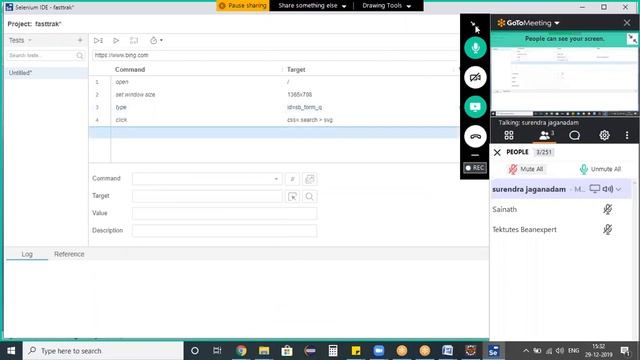Viewport: 640px width, 360px height.
Task: Toggle Sainath's muted microphone icon
Action: coord(607,209)
